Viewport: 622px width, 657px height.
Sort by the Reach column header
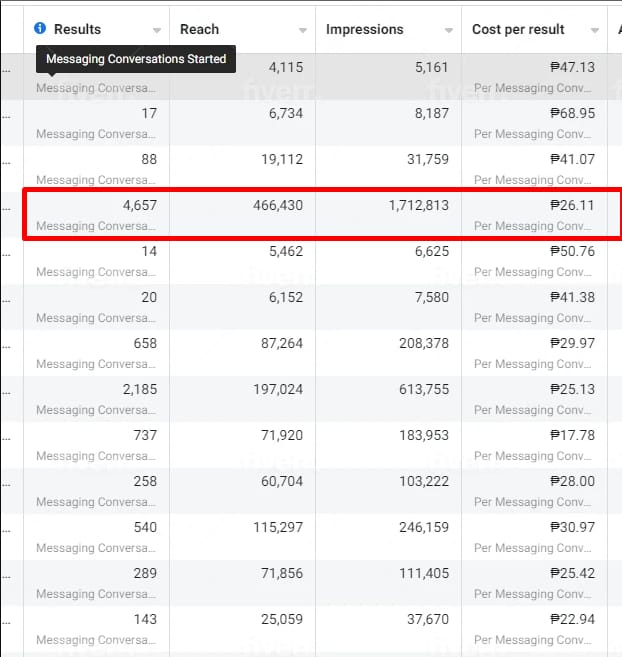point(200,30)
